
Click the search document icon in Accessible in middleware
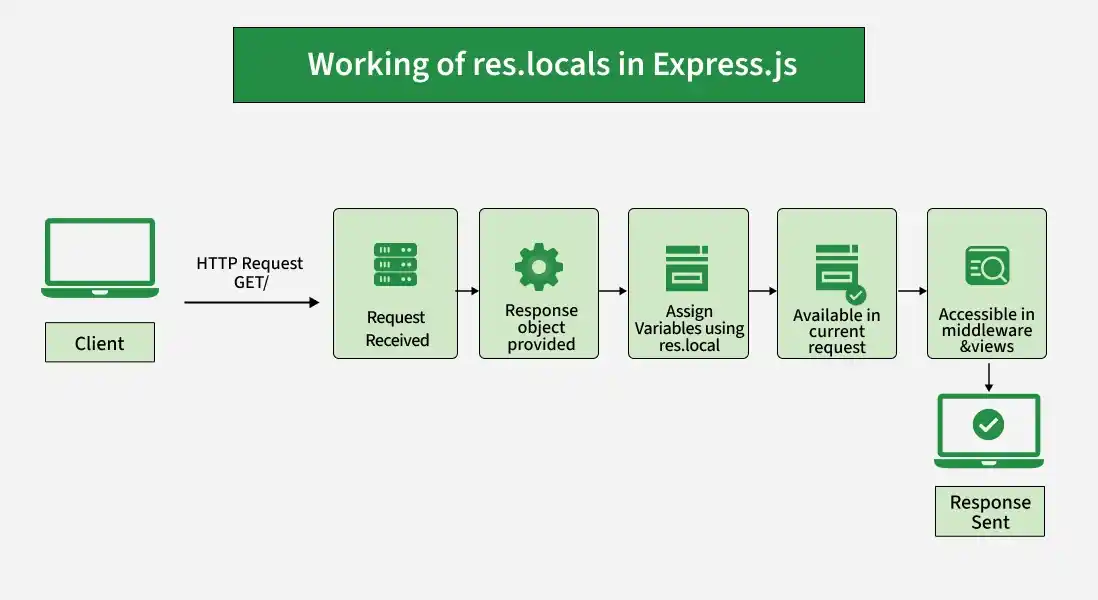[987, 265]
